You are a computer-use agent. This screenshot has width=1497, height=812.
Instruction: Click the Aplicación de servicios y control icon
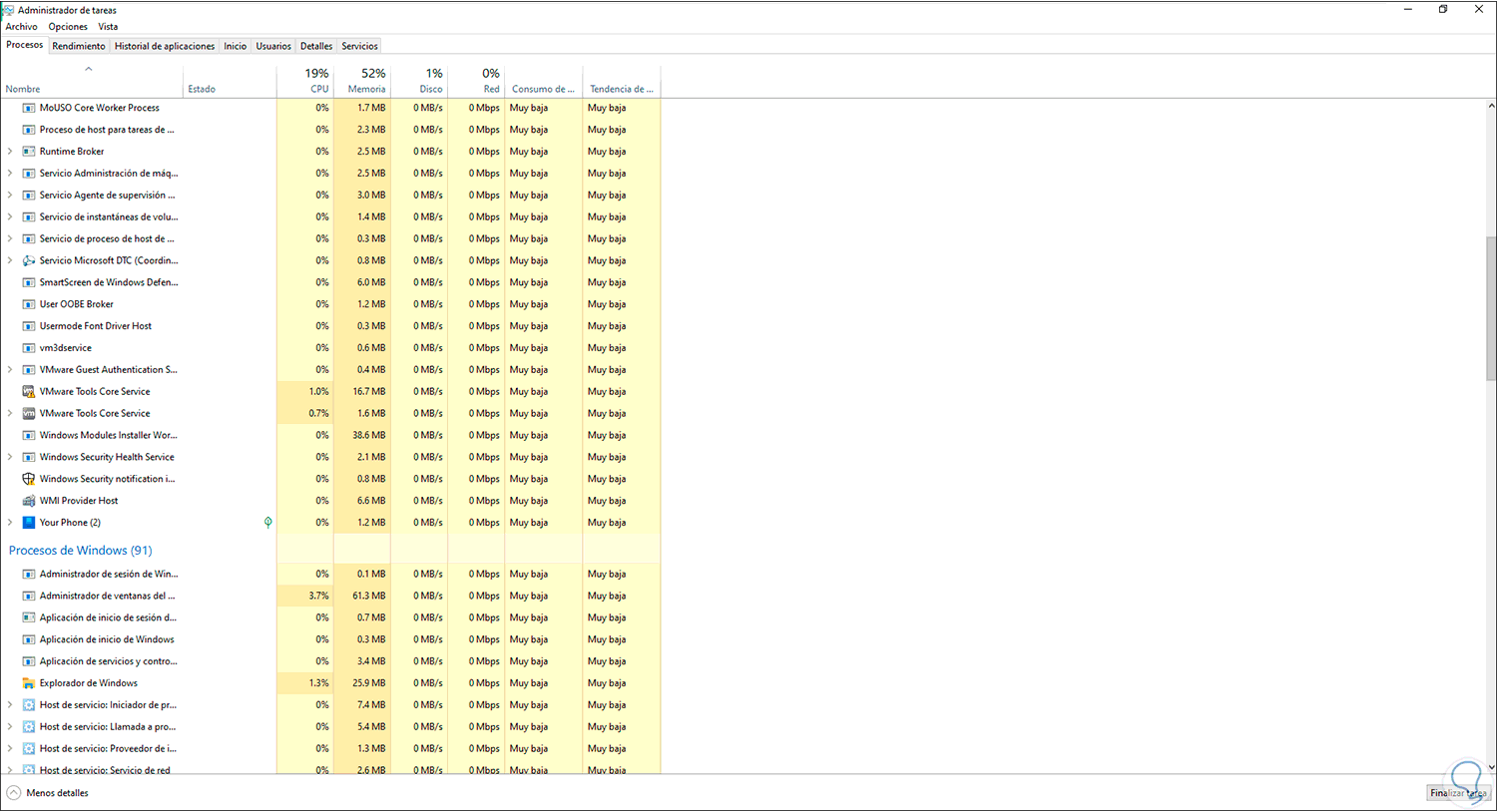29,661
